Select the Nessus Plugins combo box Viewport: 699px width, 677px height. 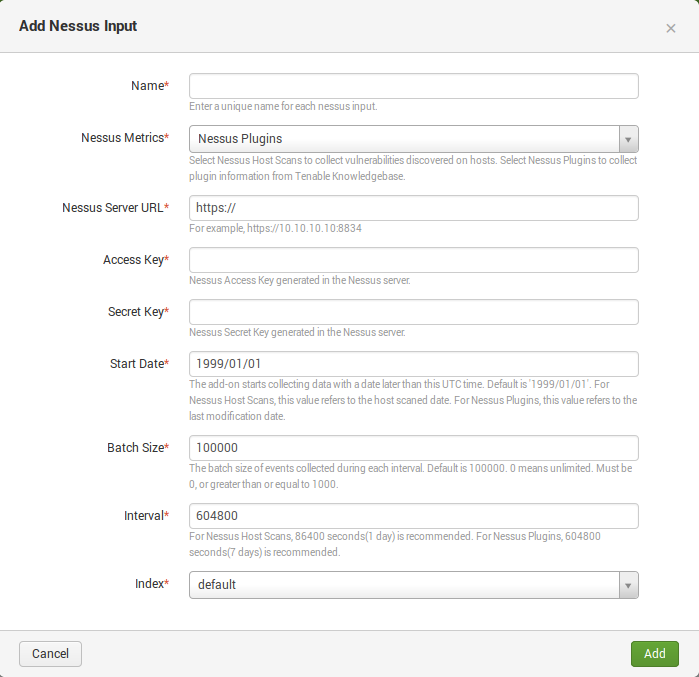click(x=414, y=139)
